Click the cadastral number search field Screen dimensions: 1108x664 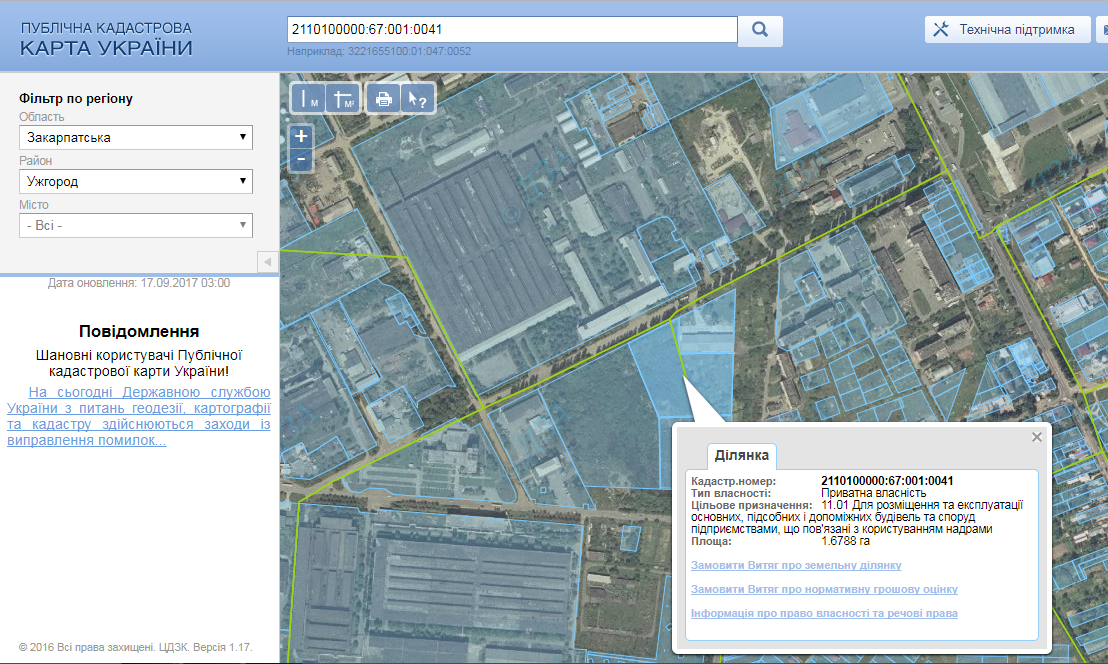coord(510,30)
